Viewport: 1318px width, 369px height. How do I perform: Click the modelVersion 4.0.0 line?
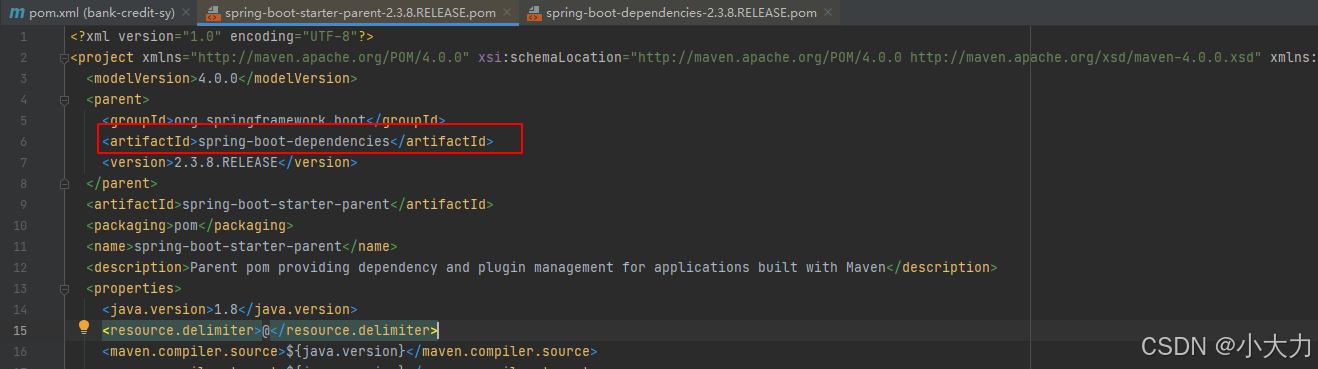pyautogui.click(x=221, y=78)
